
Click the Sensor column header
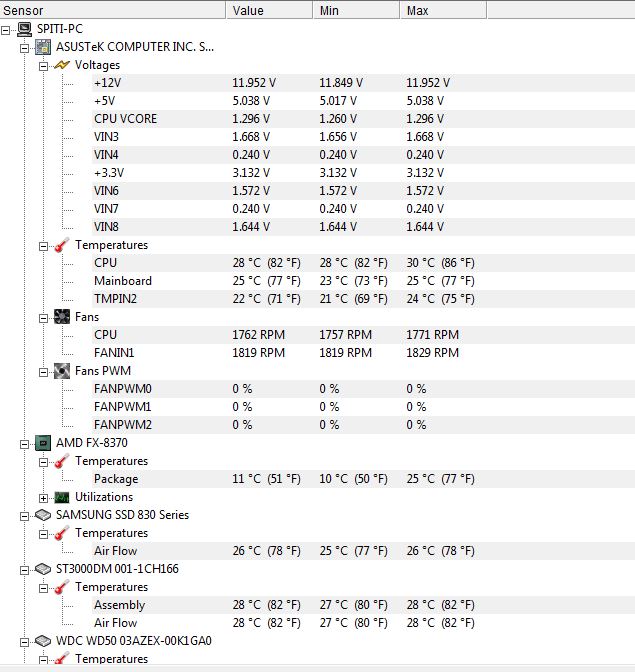(x=113, y=10)
